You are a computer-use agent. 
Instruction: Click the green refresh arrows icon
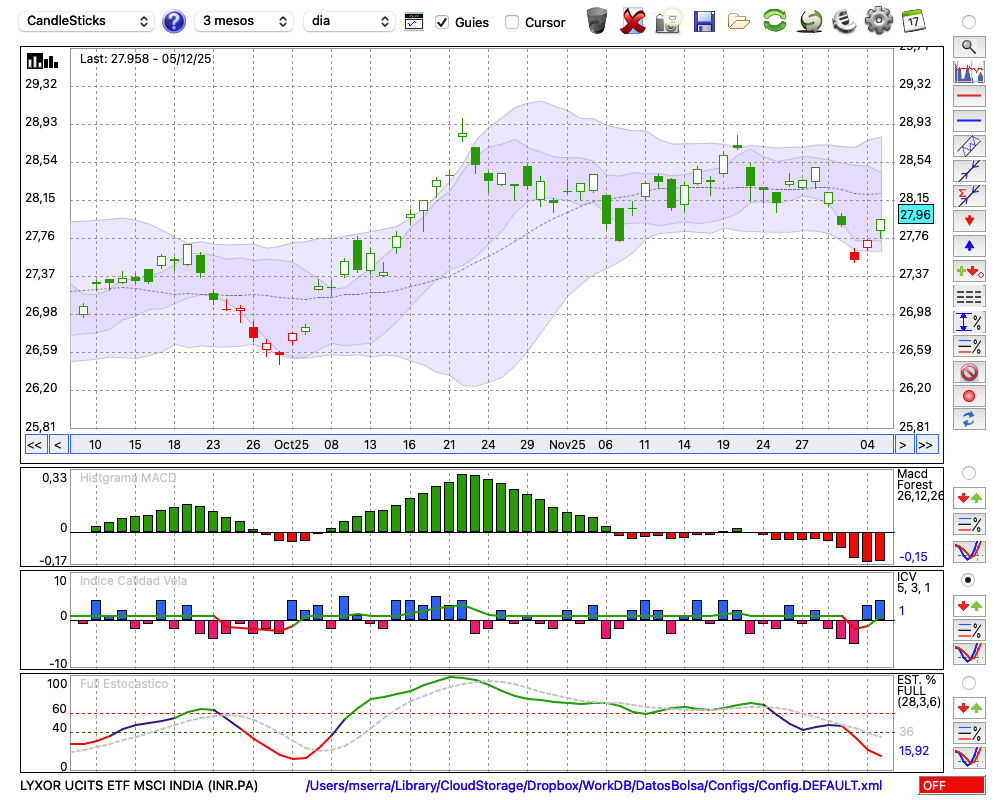pos(774,21)
